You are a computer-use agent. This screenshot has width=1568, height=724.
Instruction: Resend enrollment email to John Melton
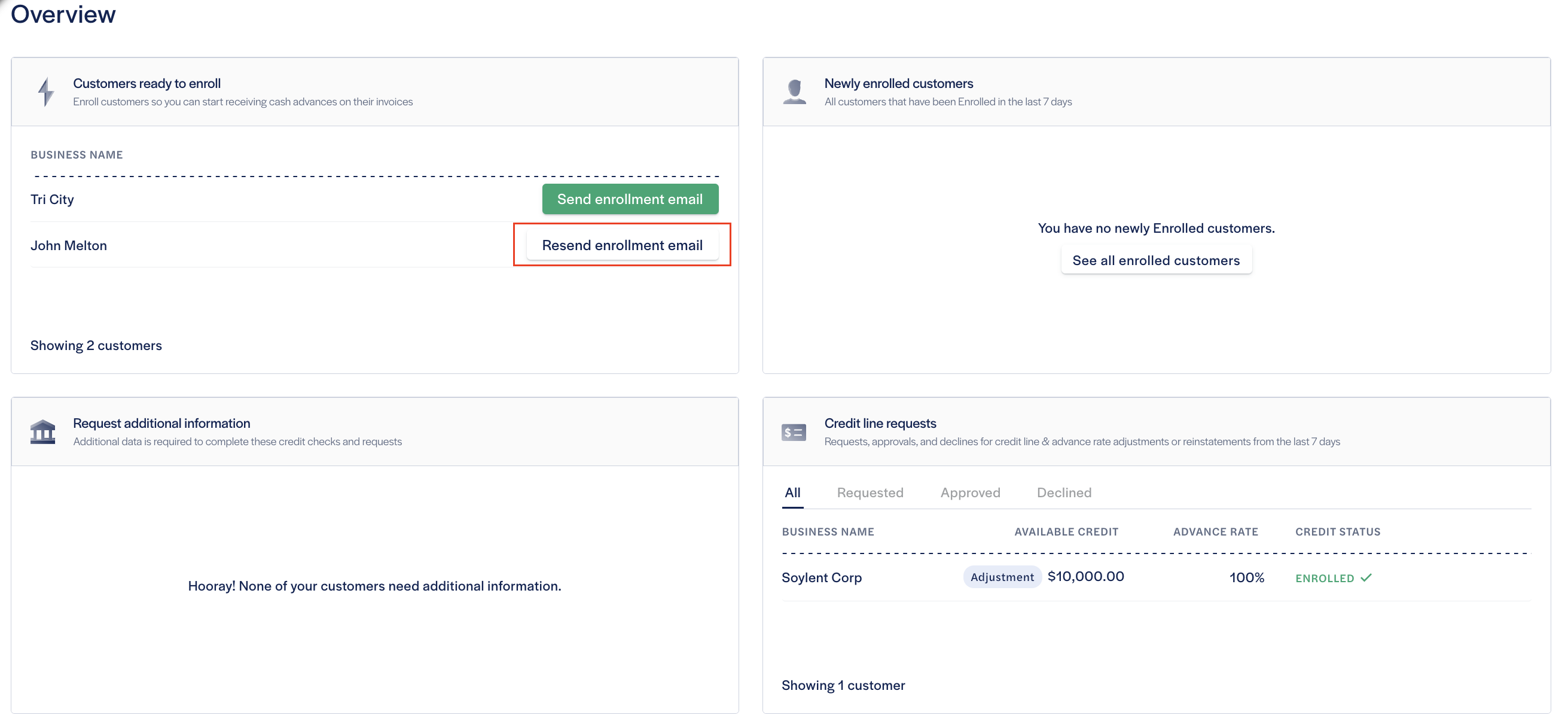[622, 245]
